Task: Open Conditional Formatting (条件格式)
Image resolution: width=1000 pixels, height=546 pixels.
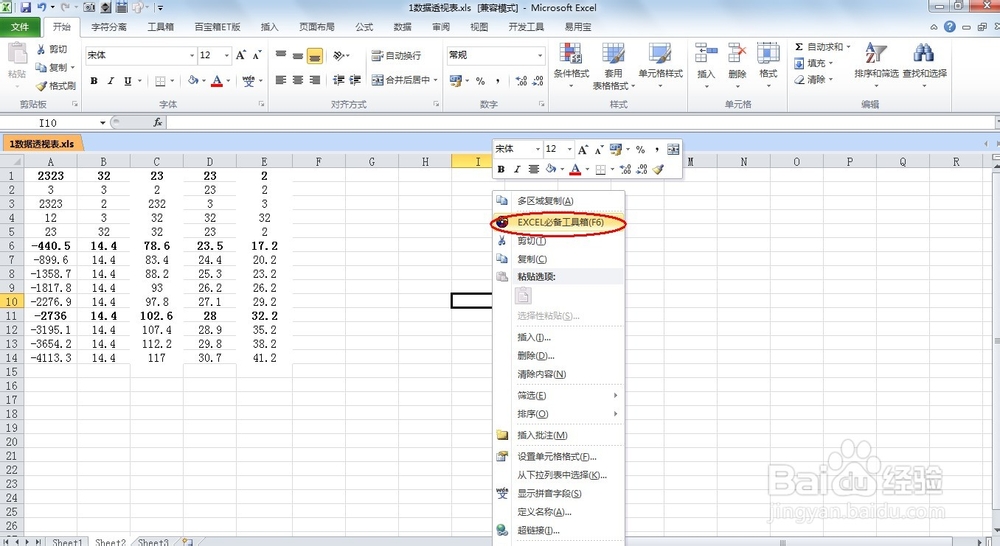Action: click(571, 67)
